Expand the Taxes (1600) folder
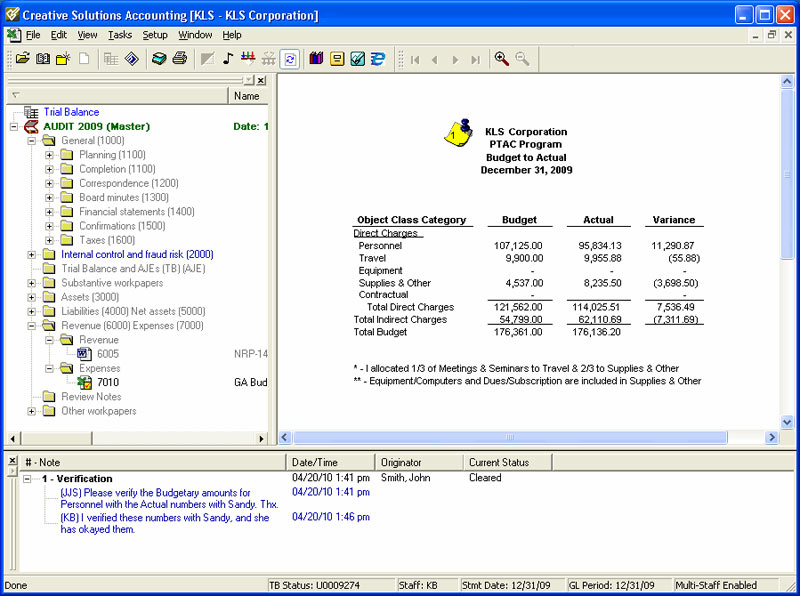 [49, 240]
